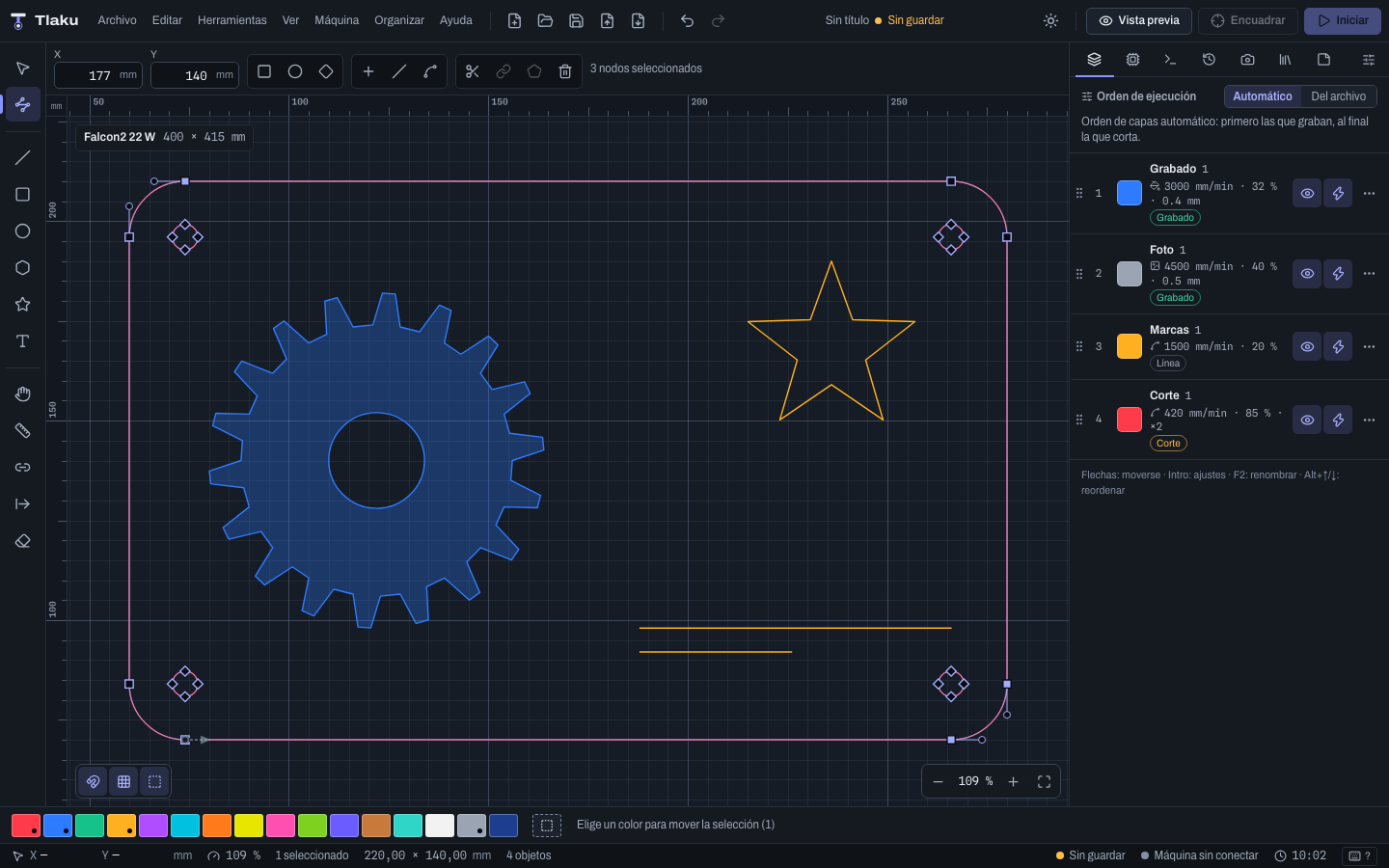Hide the Grabado layer
This screenshot has width=1389, height=868.
1307,193
